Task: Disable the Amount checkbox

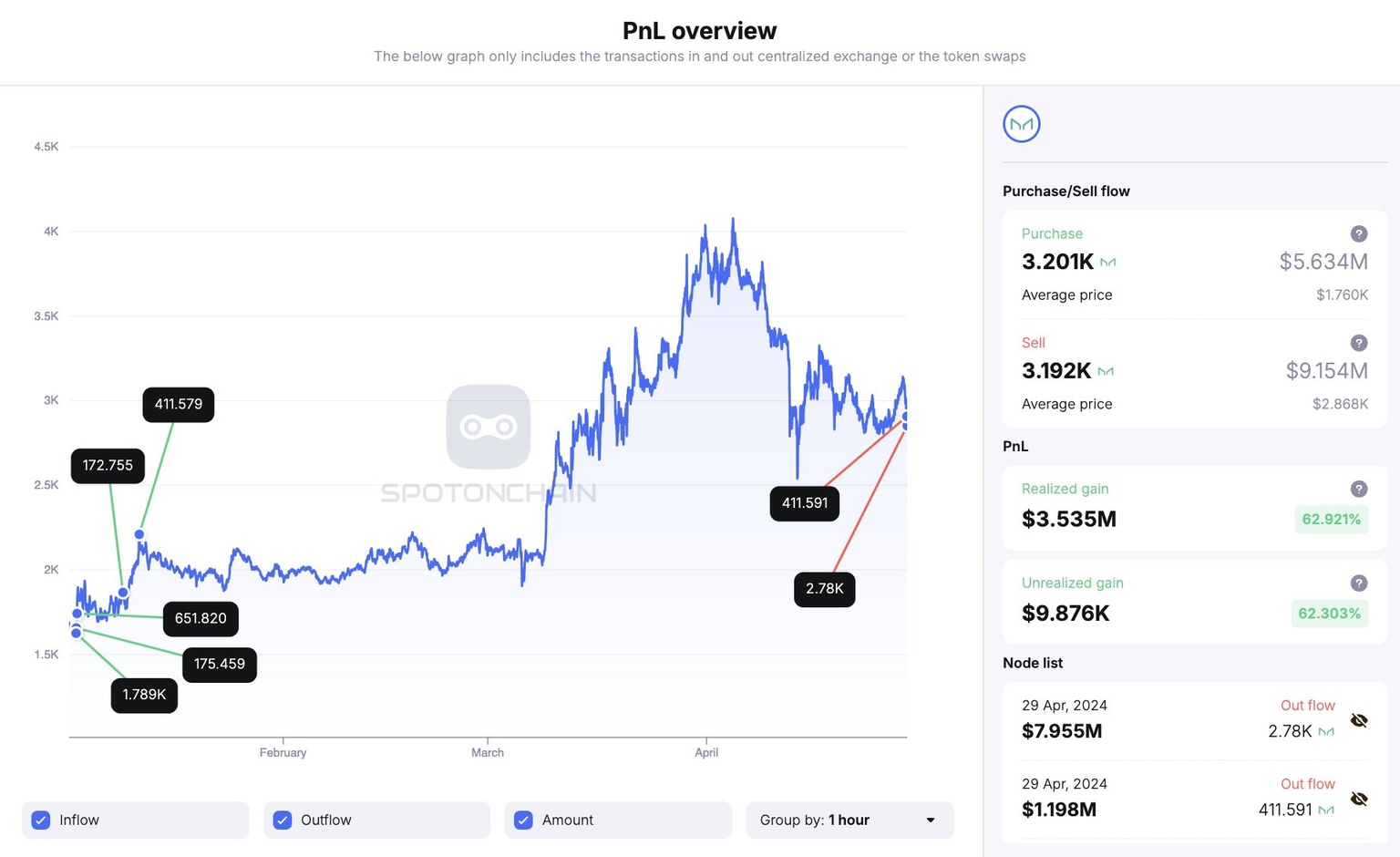Action: pos(523,820)
